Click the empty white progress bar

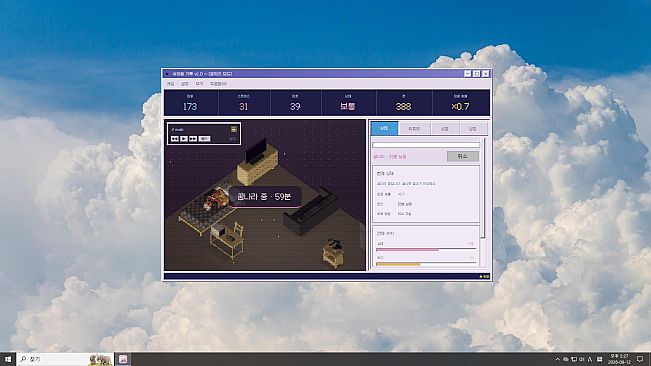[x=426, y=145]
